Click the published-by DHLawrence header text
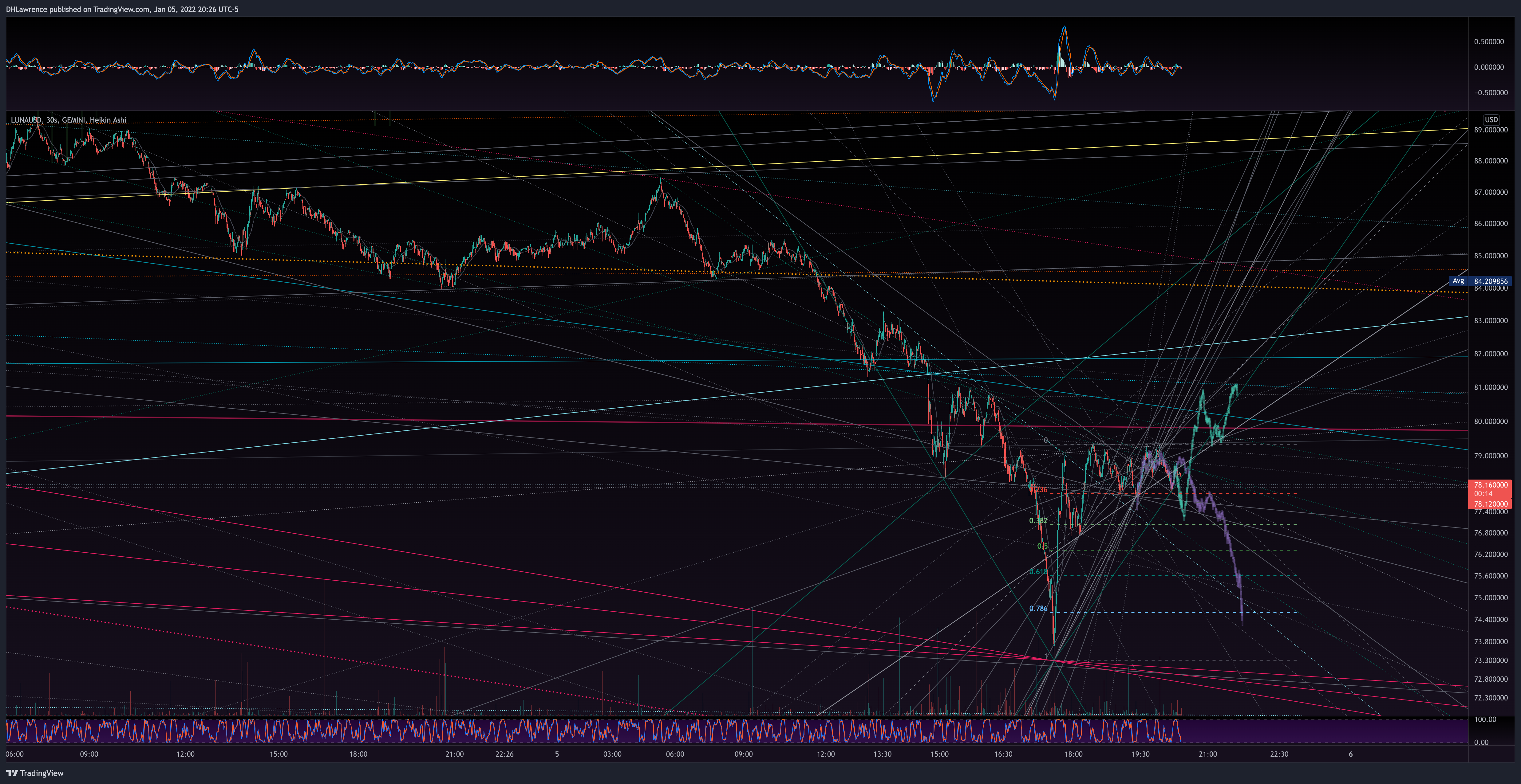 pyautogui.click(x=122, y=10)
